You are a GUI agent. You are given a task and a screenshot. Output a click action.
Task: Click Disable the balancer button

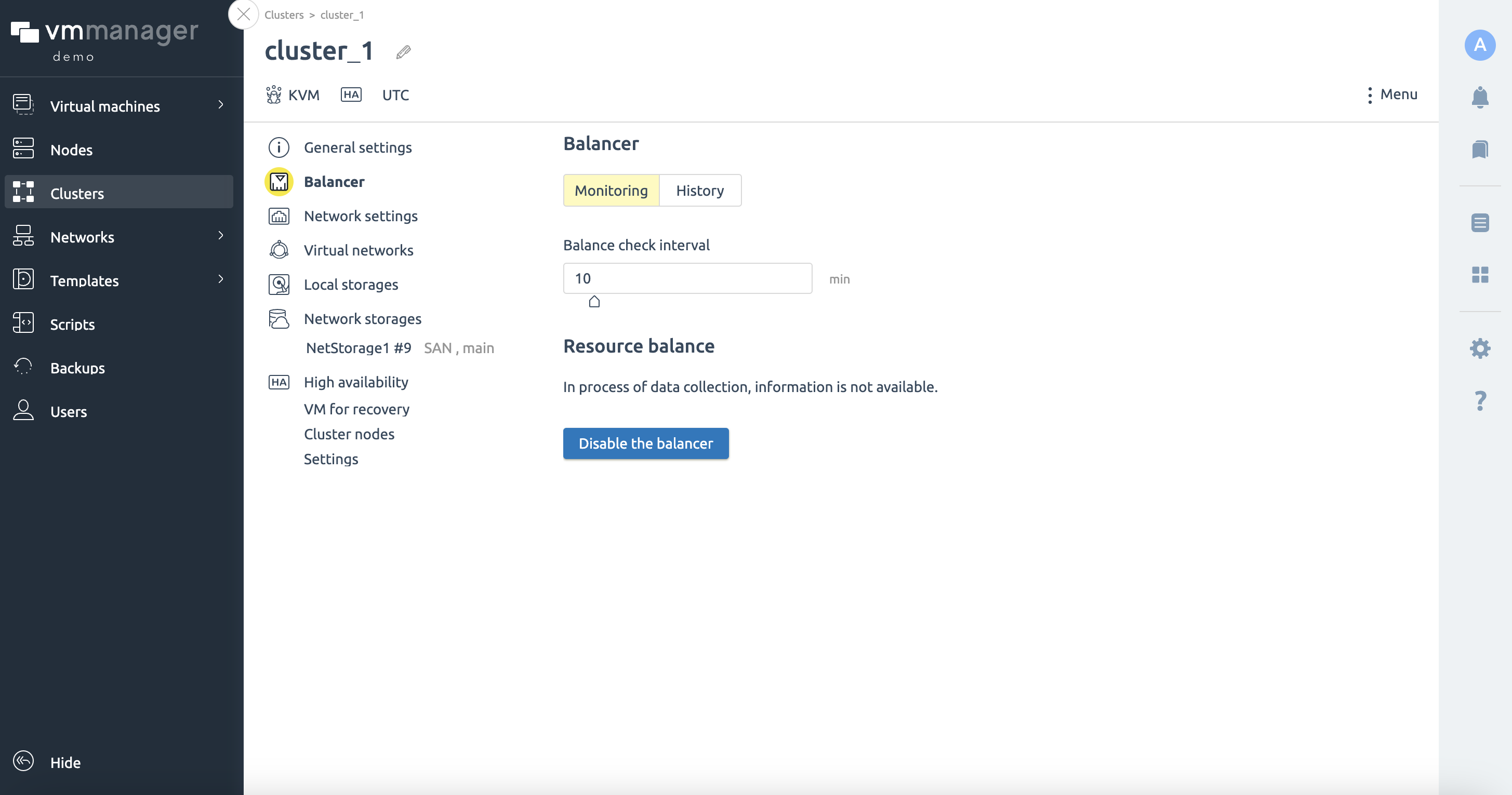click(646, 443)
